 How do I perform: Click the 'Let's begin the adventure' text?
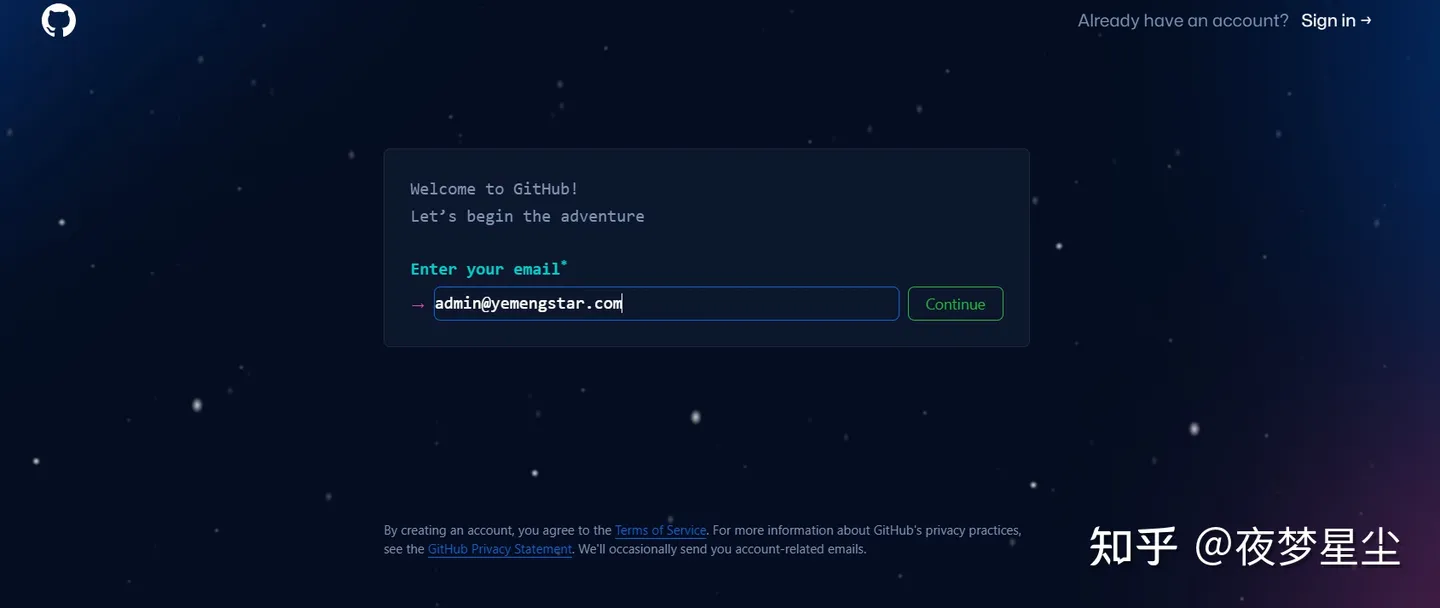point(527,216)
